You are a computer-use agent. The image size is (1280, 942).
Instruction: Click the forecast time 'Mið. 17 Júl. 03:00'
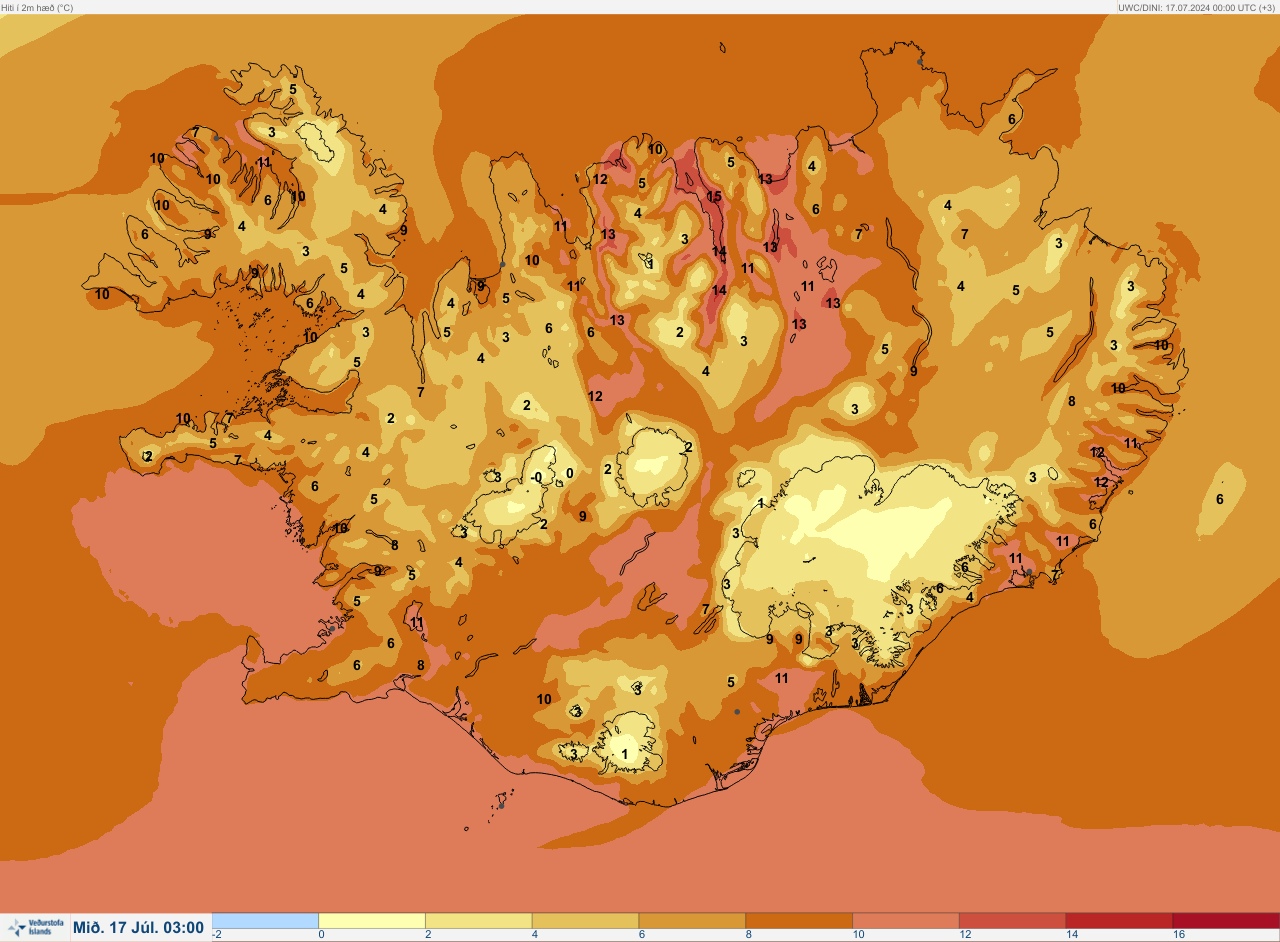point(138,927)
